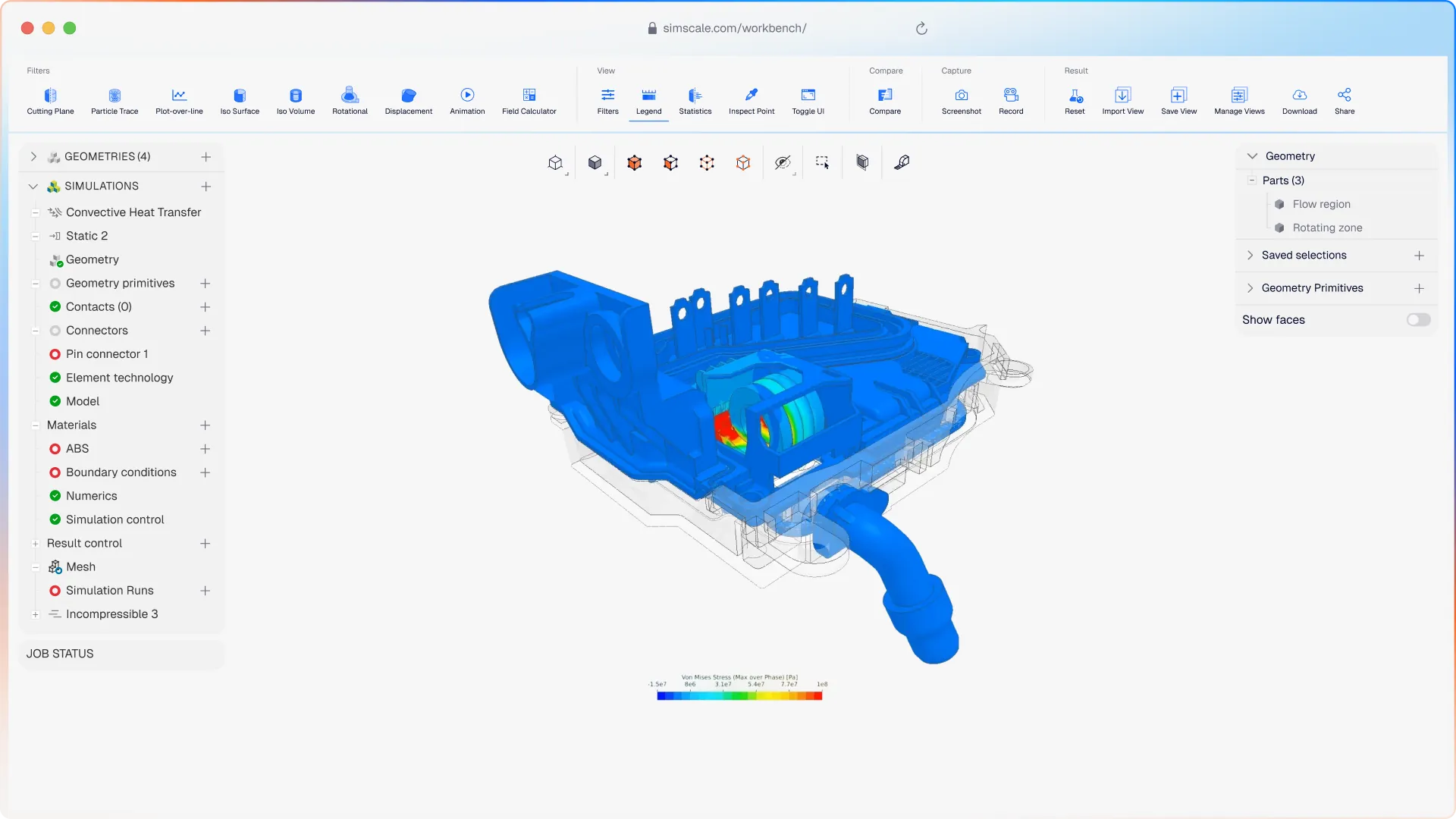Viewport: 1456px width, 819px height.
Task: Start Record capture
Action: point(1011,101)
